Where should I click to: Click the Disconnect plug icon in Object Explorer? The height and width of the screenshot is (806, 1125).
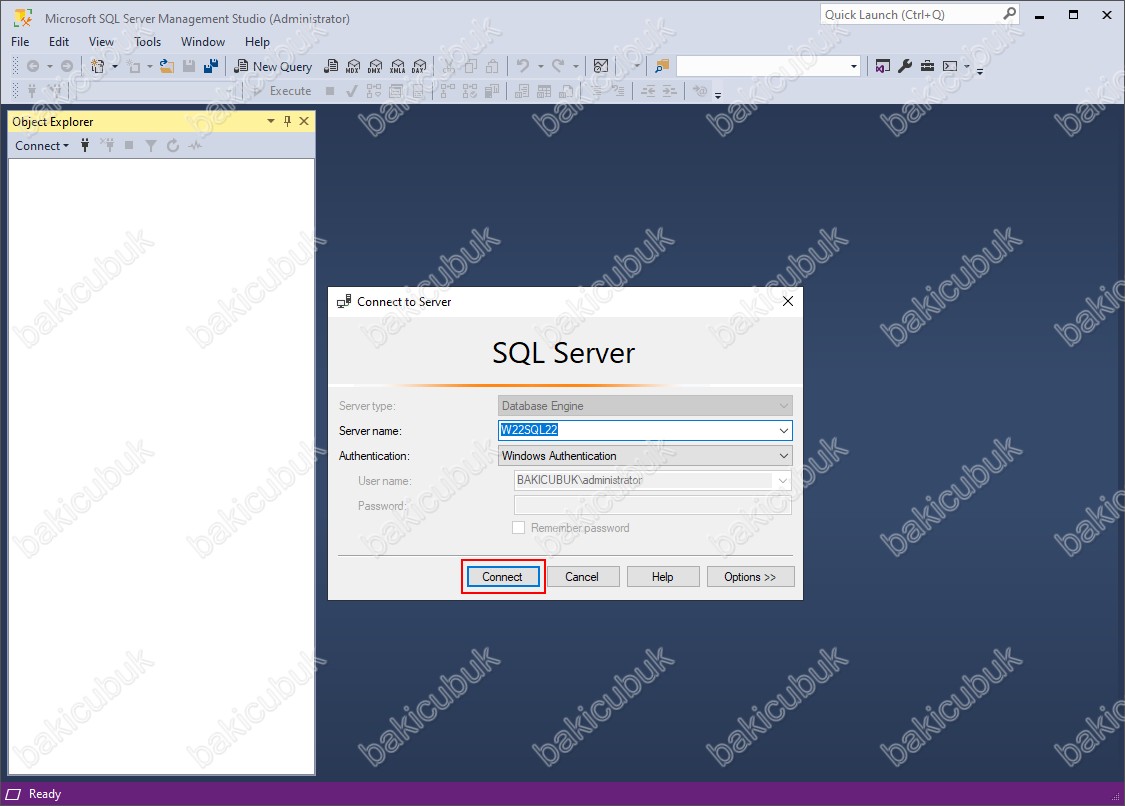click(107, 146)
